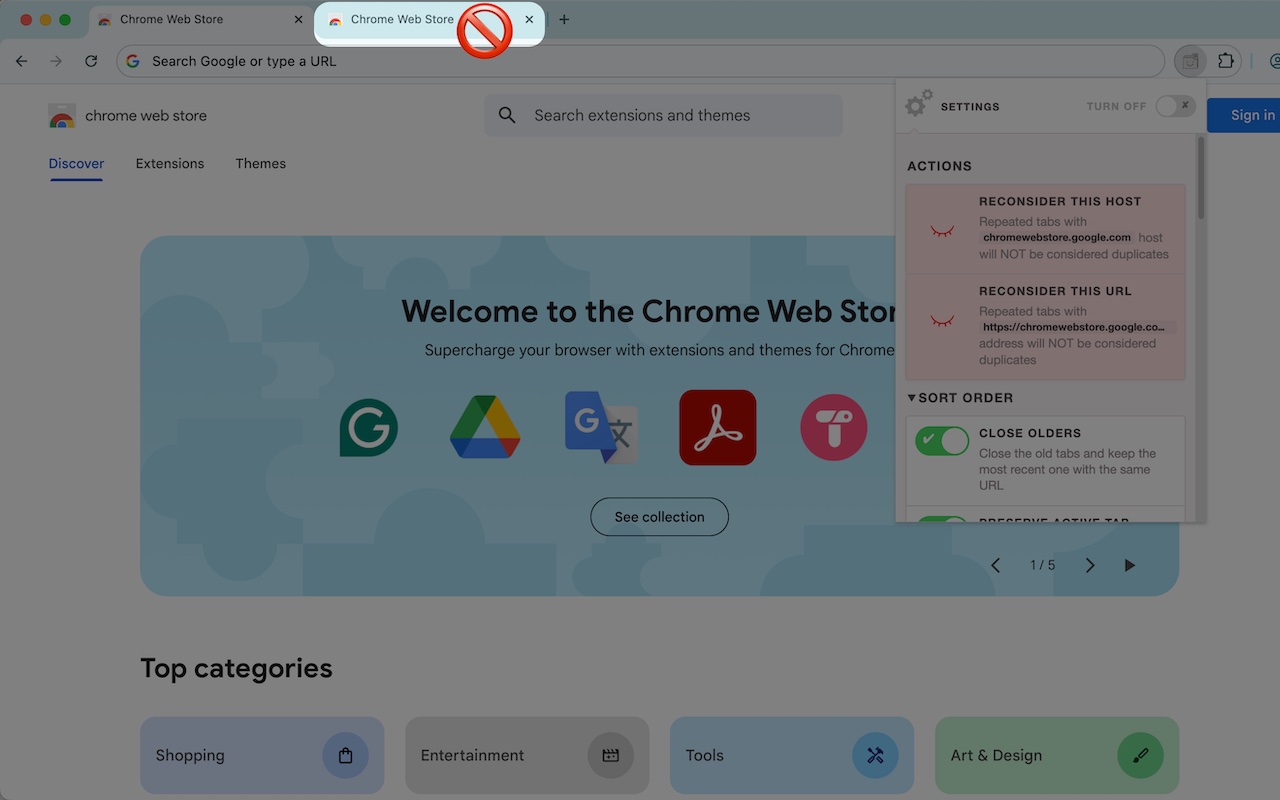Open the Shopping category card
This screenshot has width=1280, height=800.
262,755
